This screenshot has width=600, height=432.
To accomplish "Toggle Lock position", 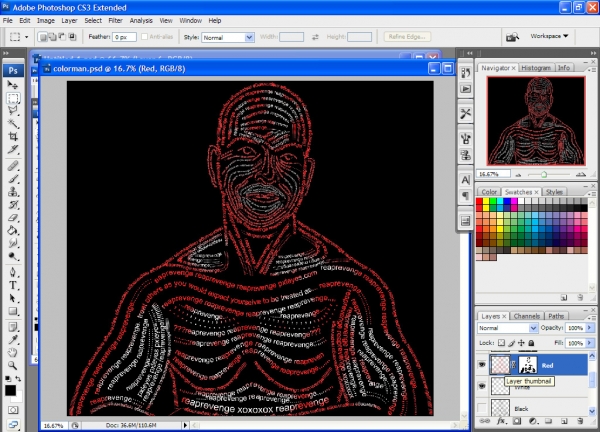I will pyautogui.click(x=522, y=343).
